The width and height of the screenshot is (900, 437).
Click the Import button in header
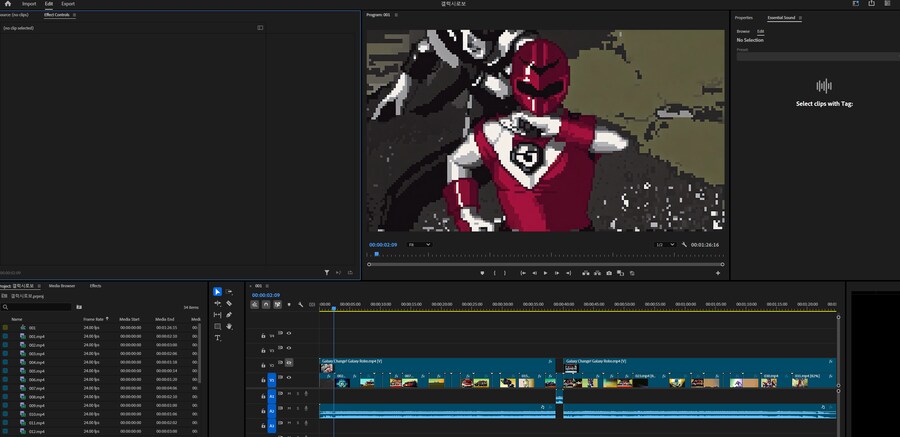coord(29,4)
